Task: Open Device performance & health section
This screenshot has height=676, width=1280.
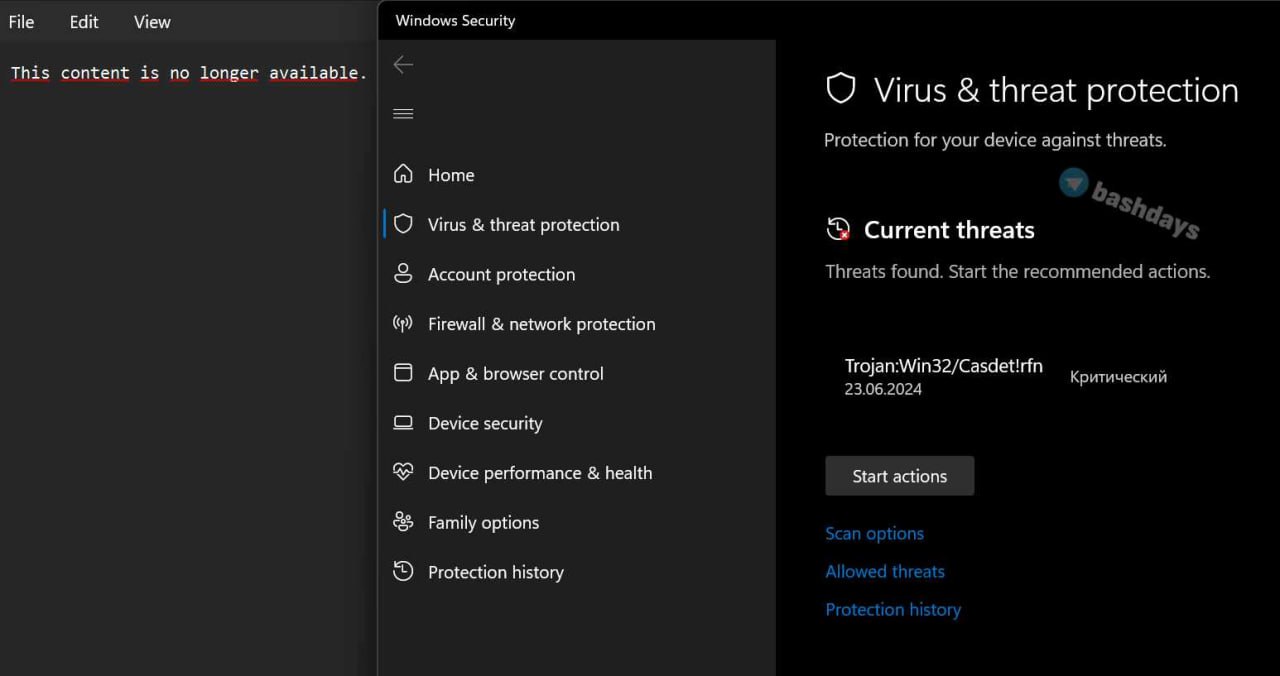Action: [x=540, y=473]
